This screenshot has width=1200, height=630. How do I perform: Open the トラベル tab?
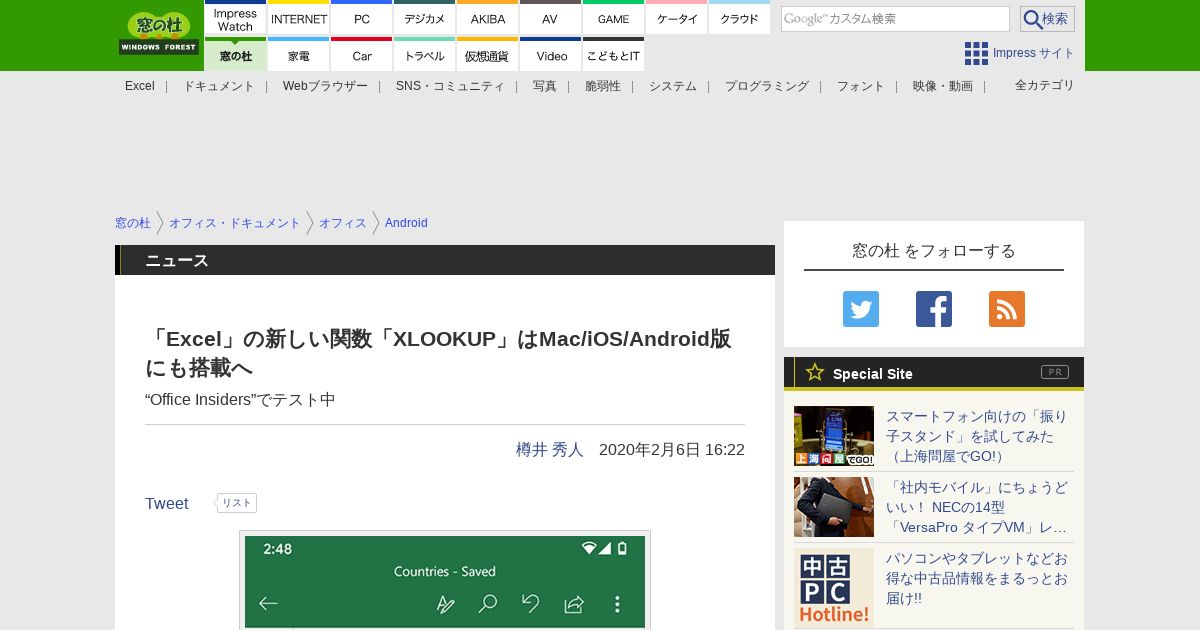click(x=425, y=55)
